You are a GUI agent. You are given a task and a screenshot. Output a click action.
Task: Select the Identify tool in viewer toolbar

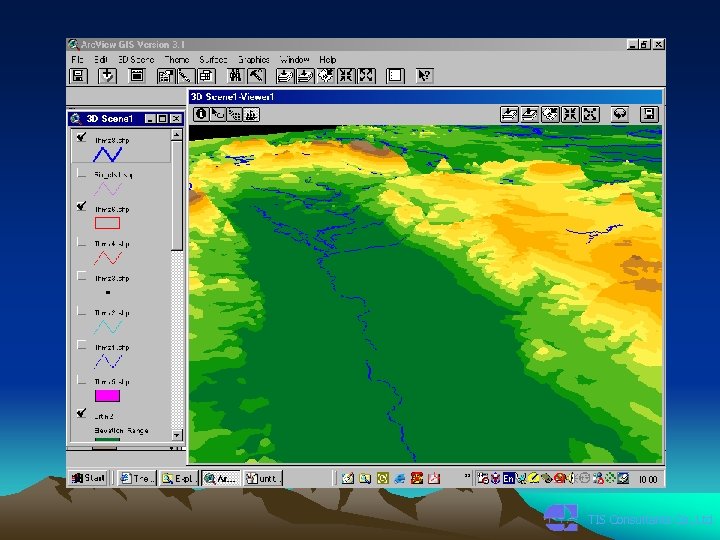point(201,114)
